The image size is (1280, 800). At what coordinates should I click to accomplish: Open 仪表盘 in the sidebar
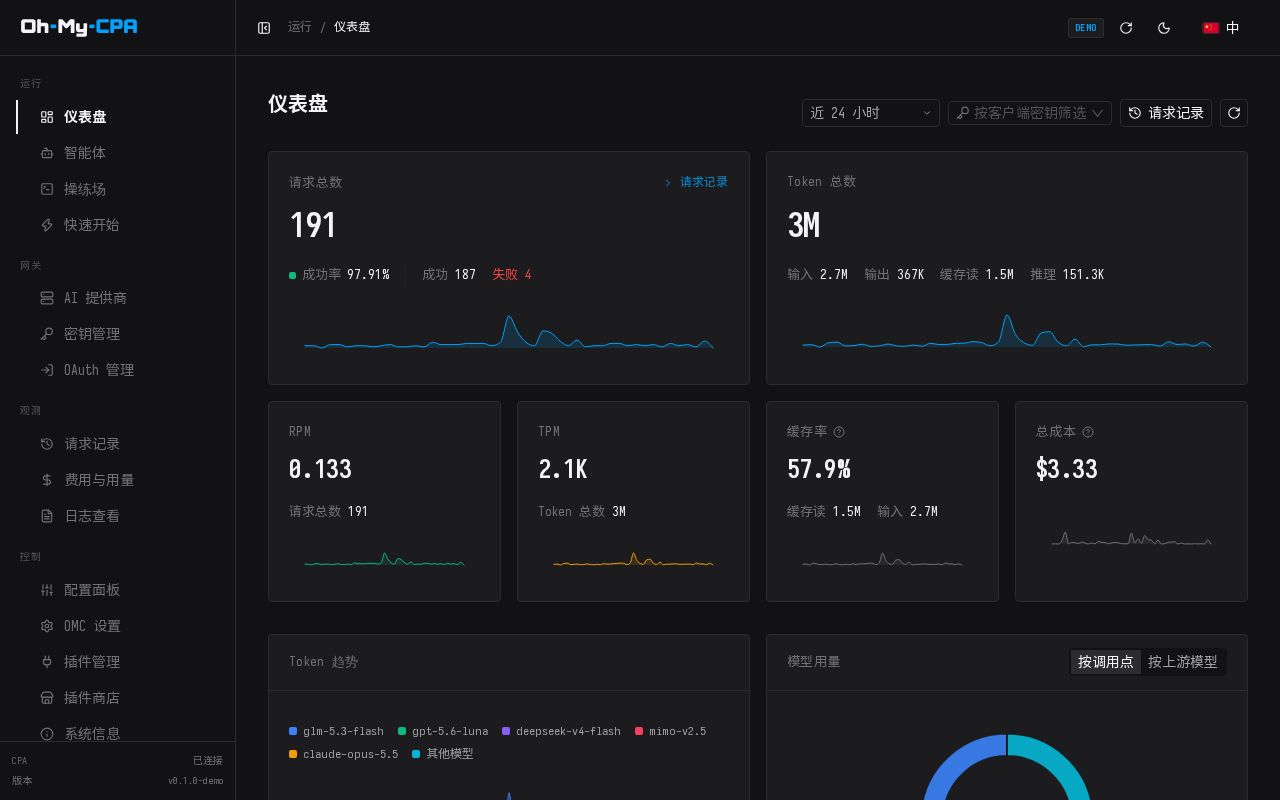click(118, 117)
